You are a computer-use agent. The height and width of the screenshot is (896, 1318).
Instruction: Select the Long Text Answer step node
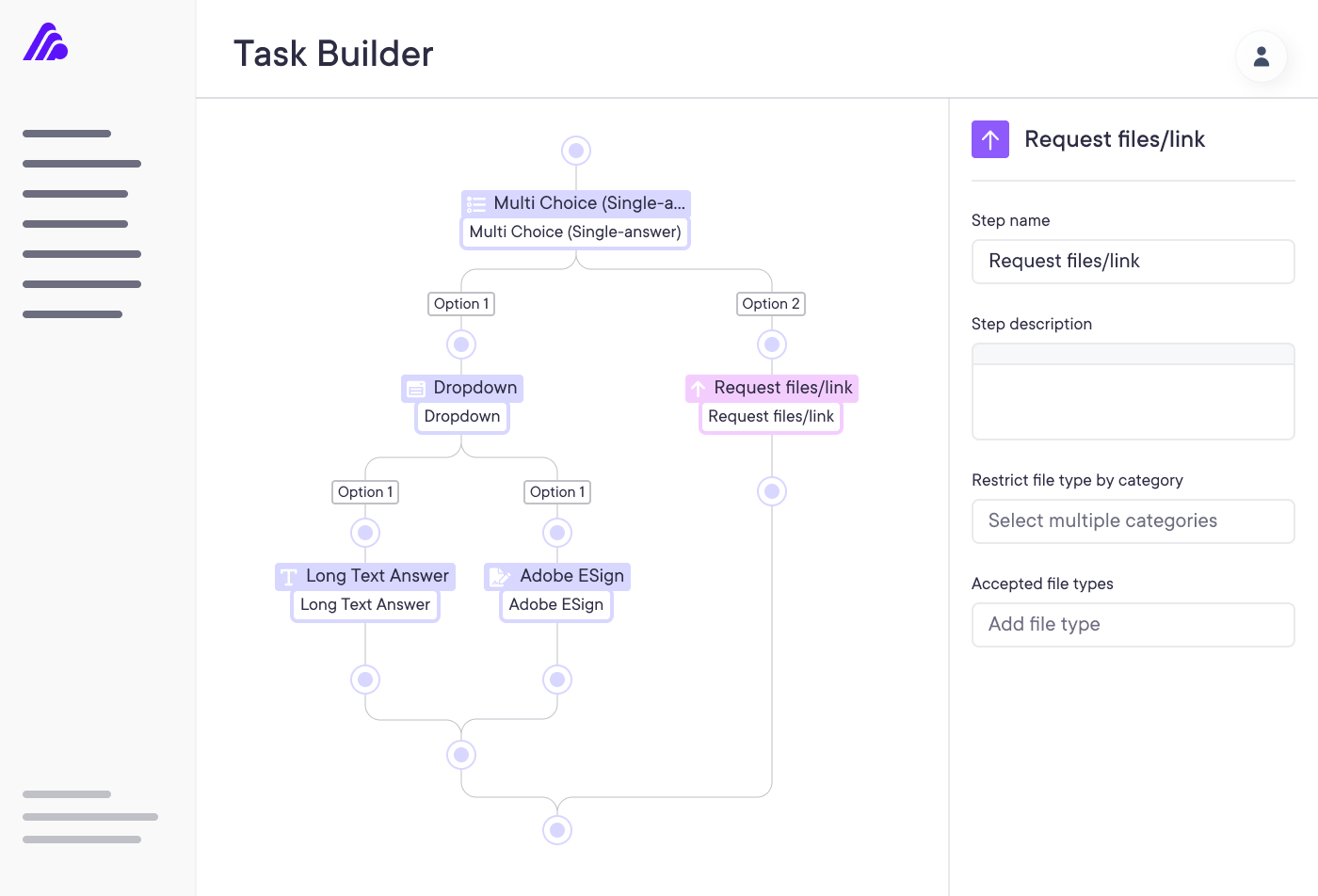365,604
